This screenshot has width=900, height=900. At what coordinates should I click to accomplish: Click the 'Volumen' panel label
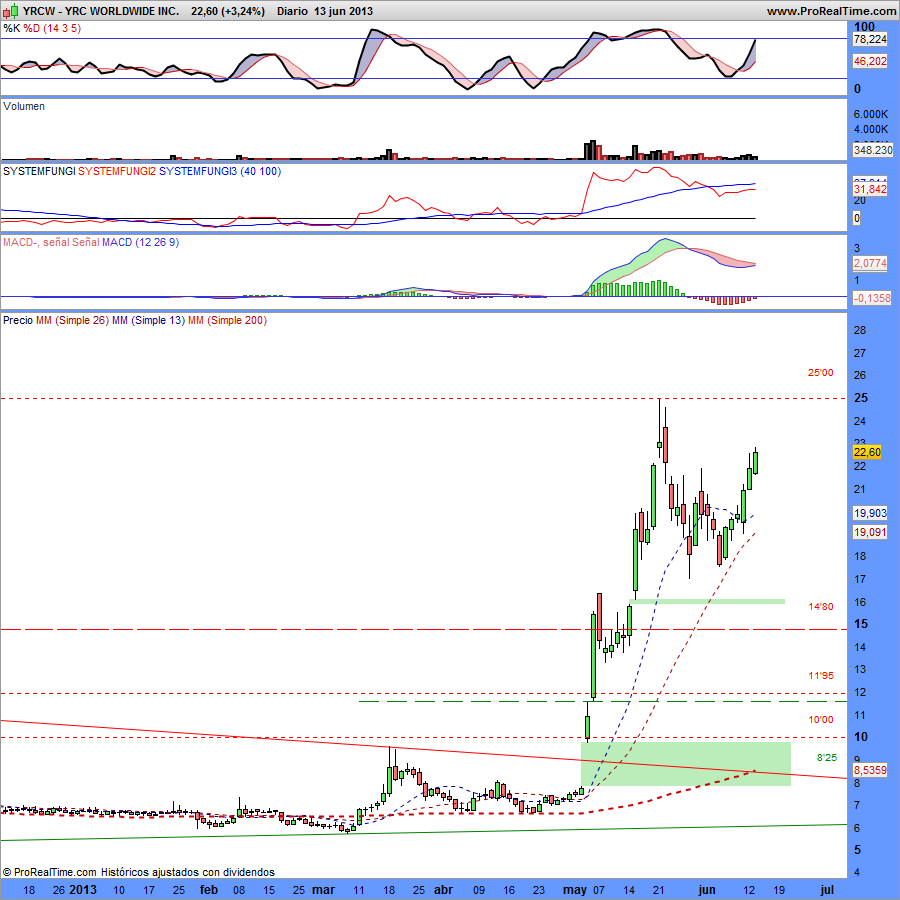click(x=24, y=106)
